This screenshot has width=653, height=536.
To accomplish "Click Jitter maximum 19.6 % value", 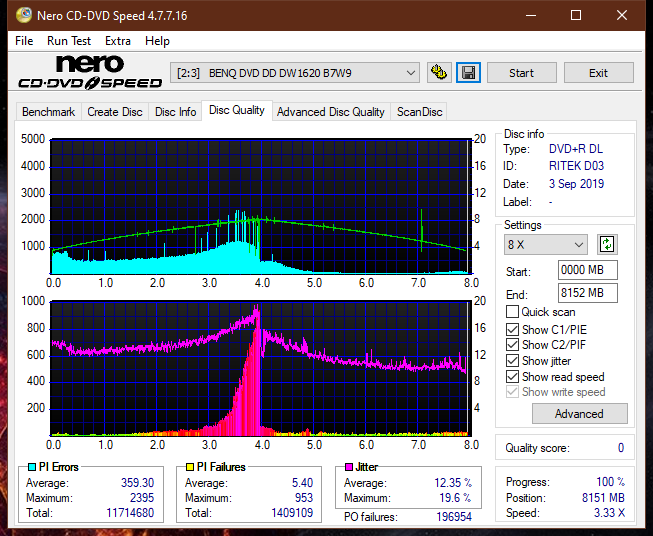I will 456,498.
